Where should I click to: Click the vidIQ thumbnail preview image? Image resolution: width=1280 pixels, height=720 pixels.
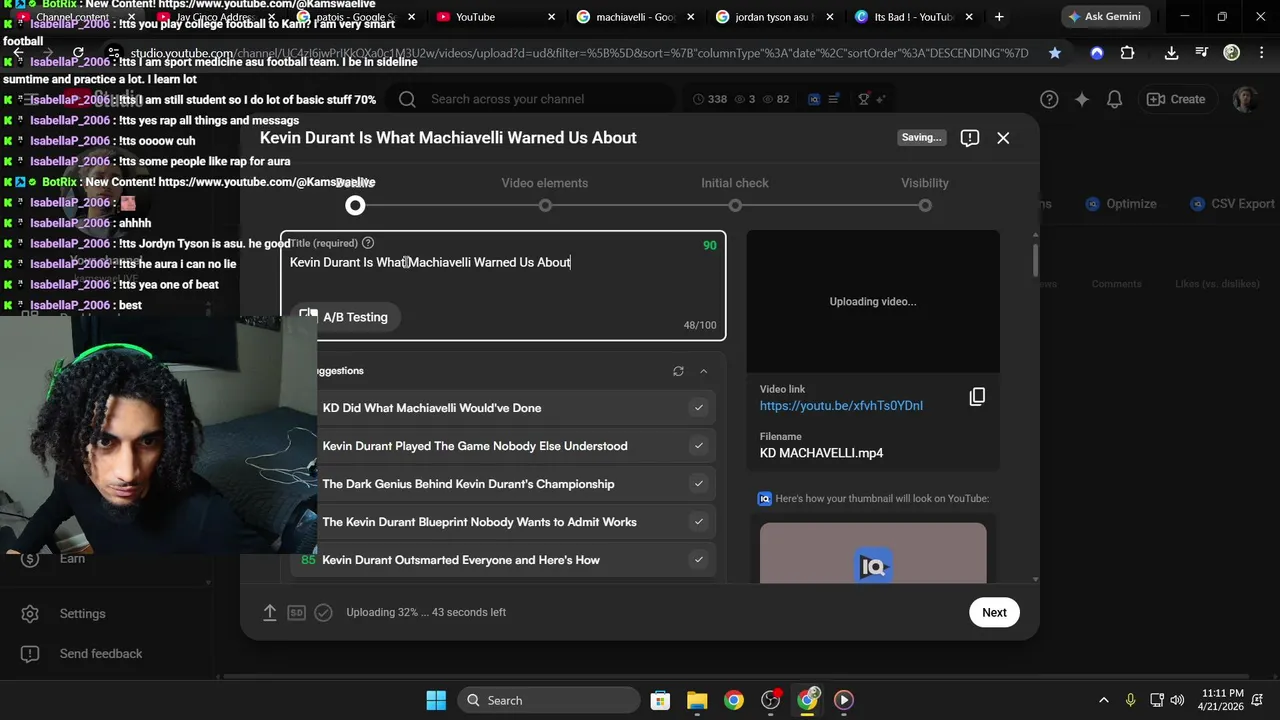[x=873, y=552]
